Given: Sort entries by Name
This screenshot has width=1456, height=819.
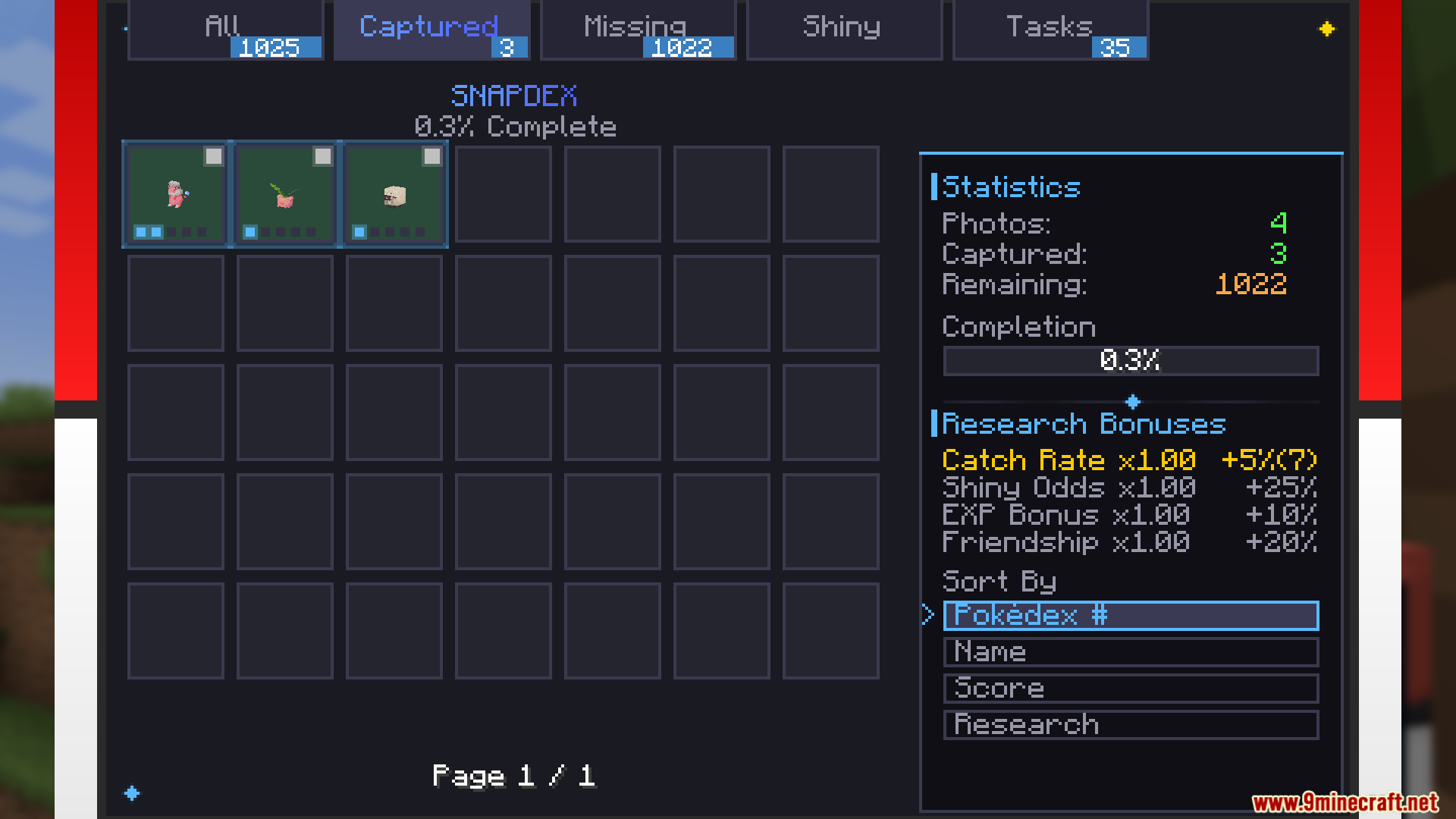Looking at the screenshot, I should pos(1131,652).
